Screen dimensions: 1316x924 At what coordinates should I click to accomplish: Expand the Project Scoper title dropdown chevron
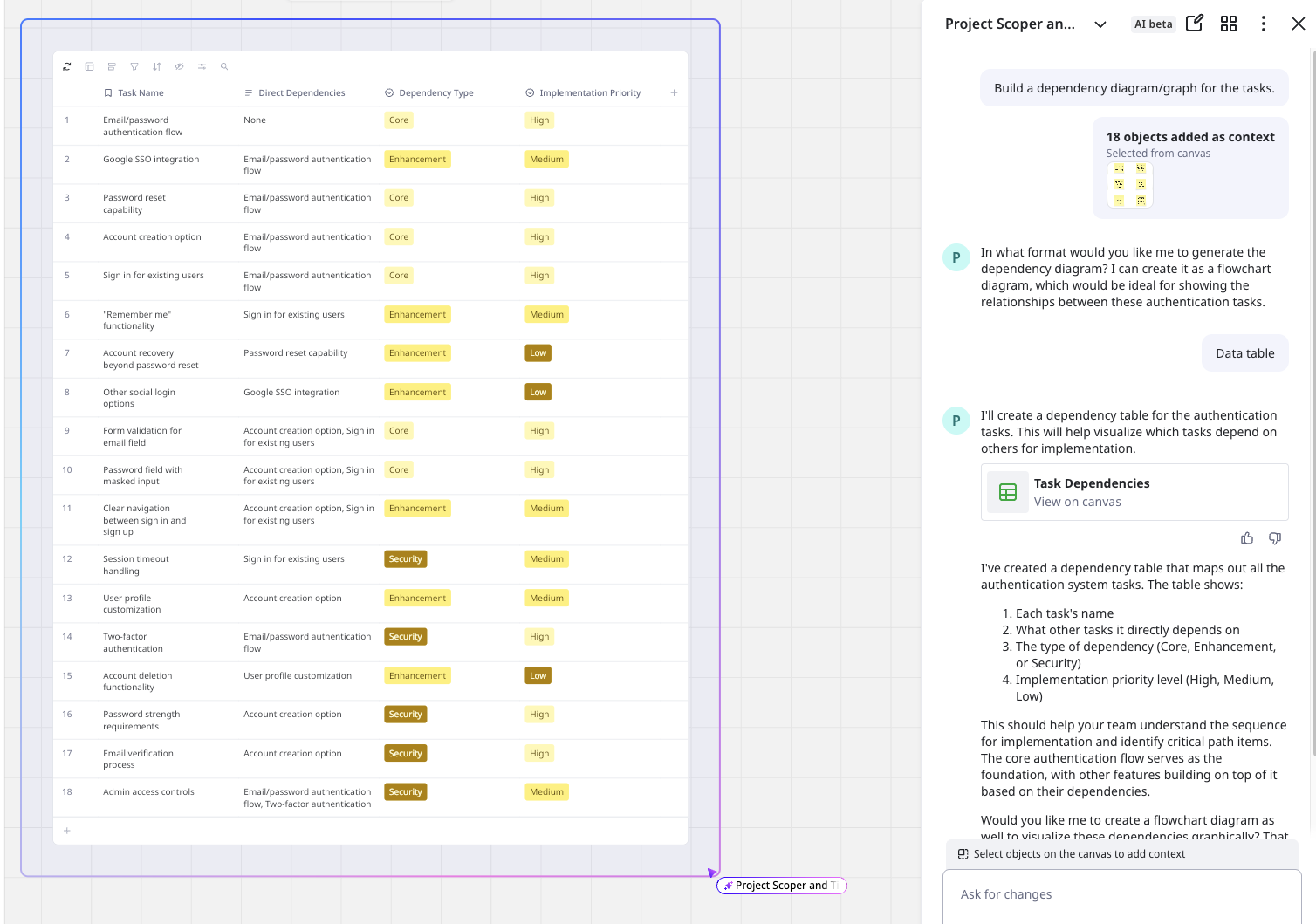(x=1100, y=24)
